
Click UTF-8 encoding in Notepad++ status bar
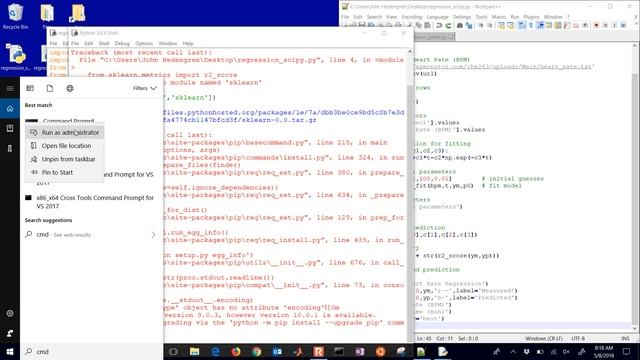click(x=578, y=338)
